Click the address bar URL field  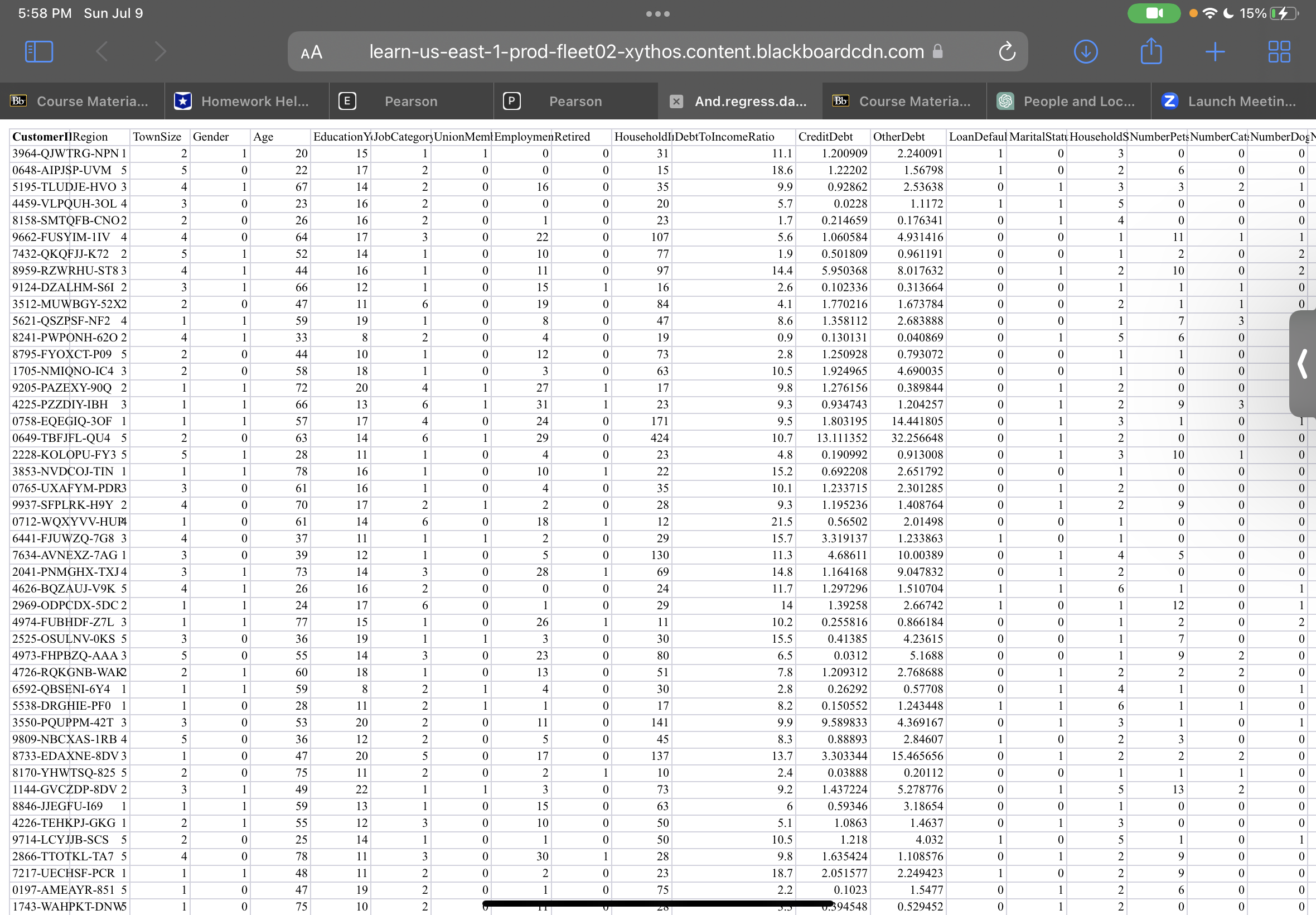coord(646,51)
